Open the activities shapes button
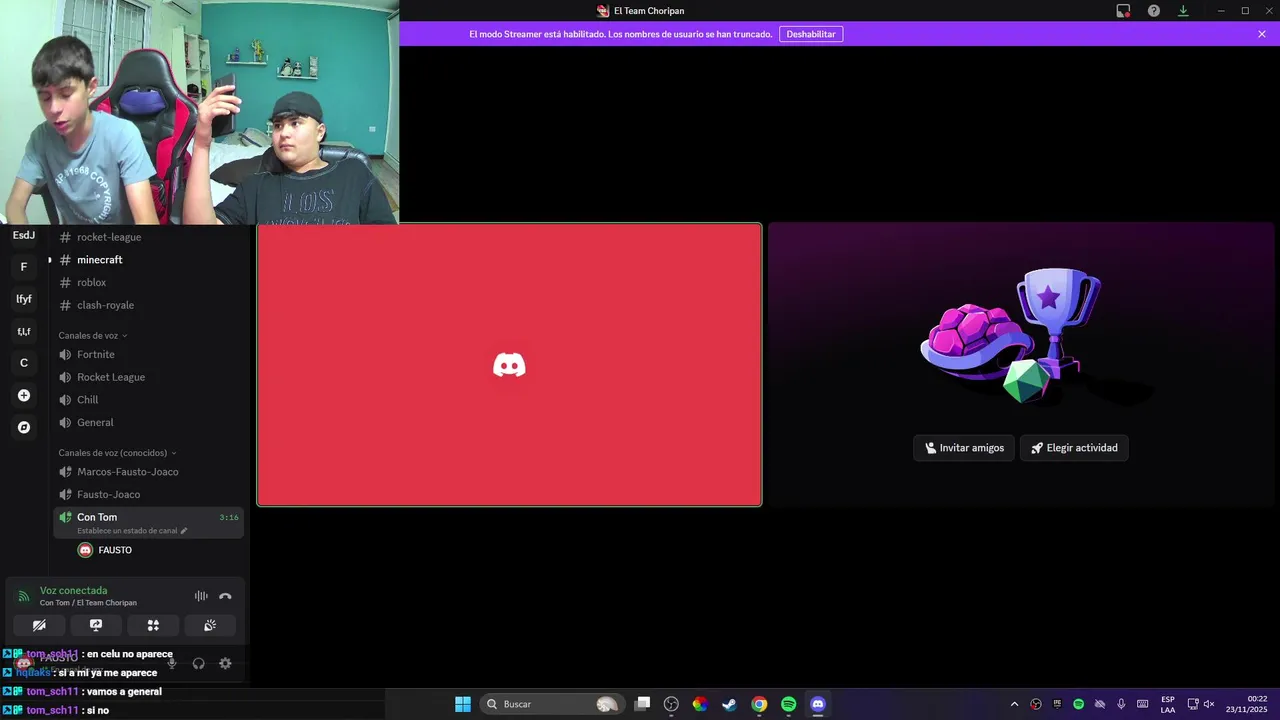This screenshot has width=1280, height=720. coord(153,625)
